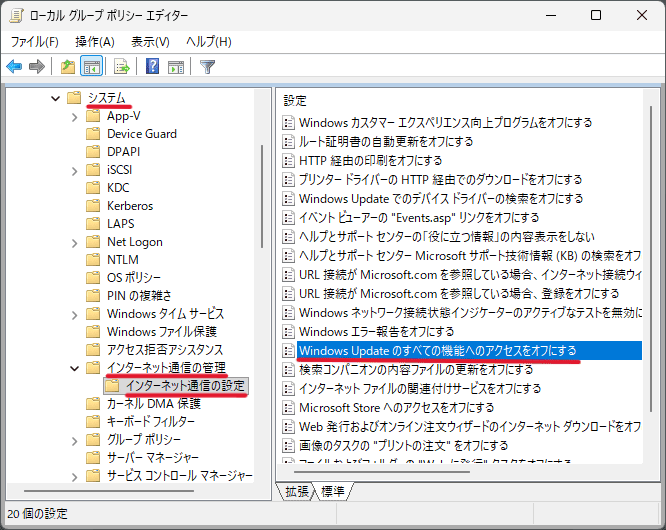Image resolution: width=666 pixels, height=530 pixels.
Task: Select インターネット ファイルの関連付けサービス policy
Action: coord(420,389)
